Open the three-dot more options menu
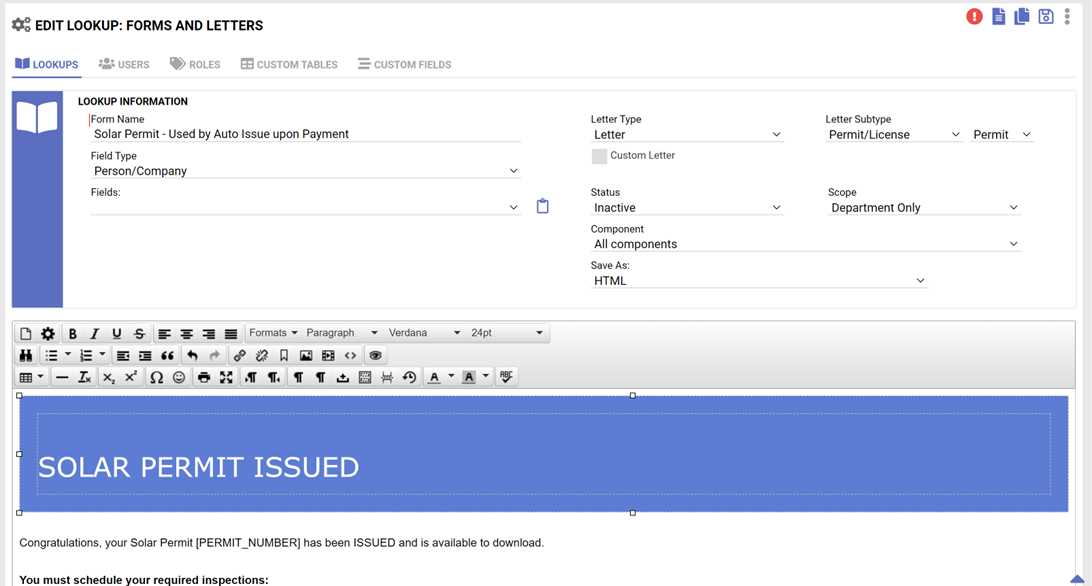The image size is (1092, 586). (1067, 17)
